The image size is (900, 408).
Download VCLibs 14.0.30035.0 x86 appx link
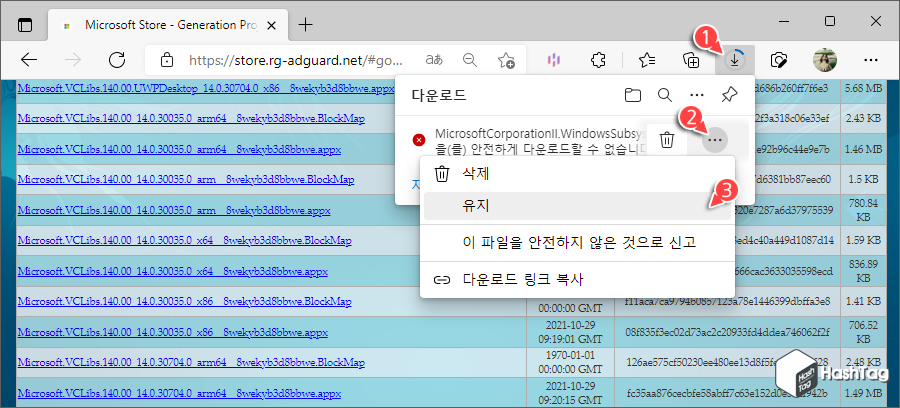point(172,332)
